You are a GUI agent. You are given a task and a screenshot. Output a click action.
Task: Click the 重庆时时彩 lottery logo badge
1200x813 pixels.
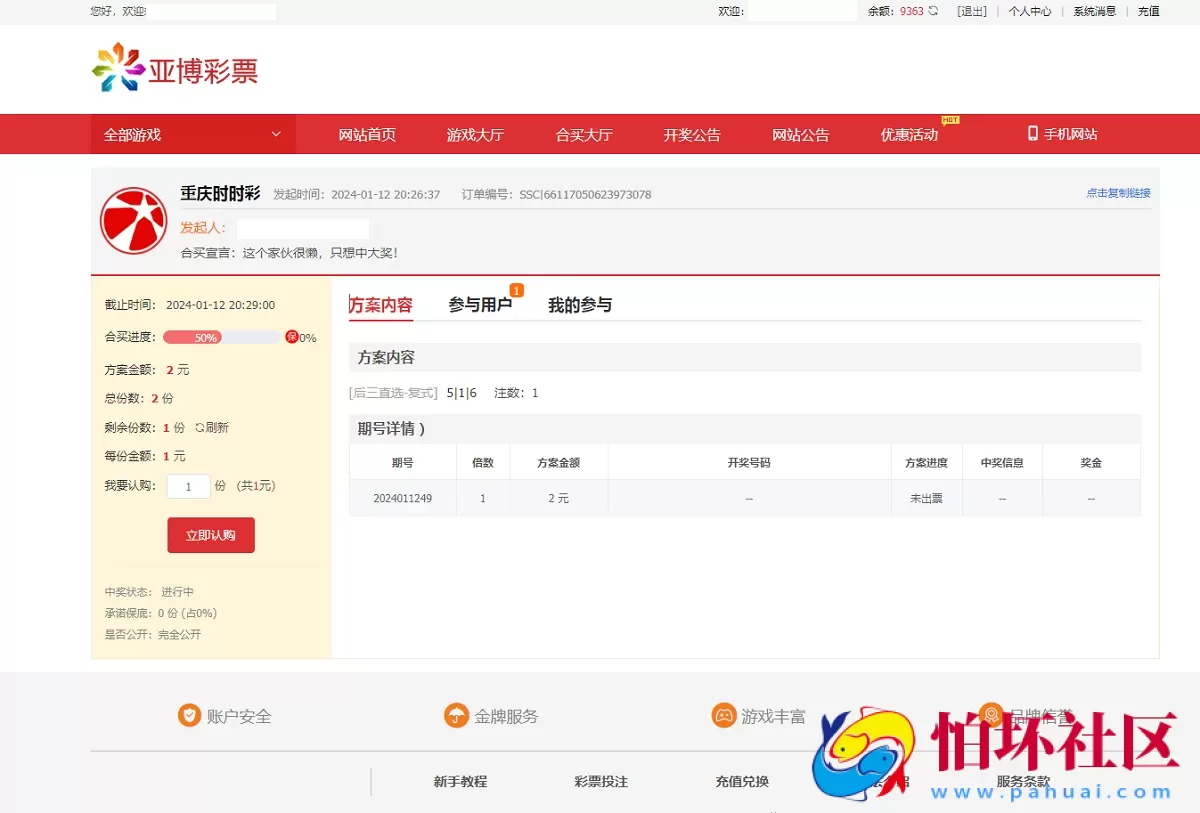coord(133,221)
